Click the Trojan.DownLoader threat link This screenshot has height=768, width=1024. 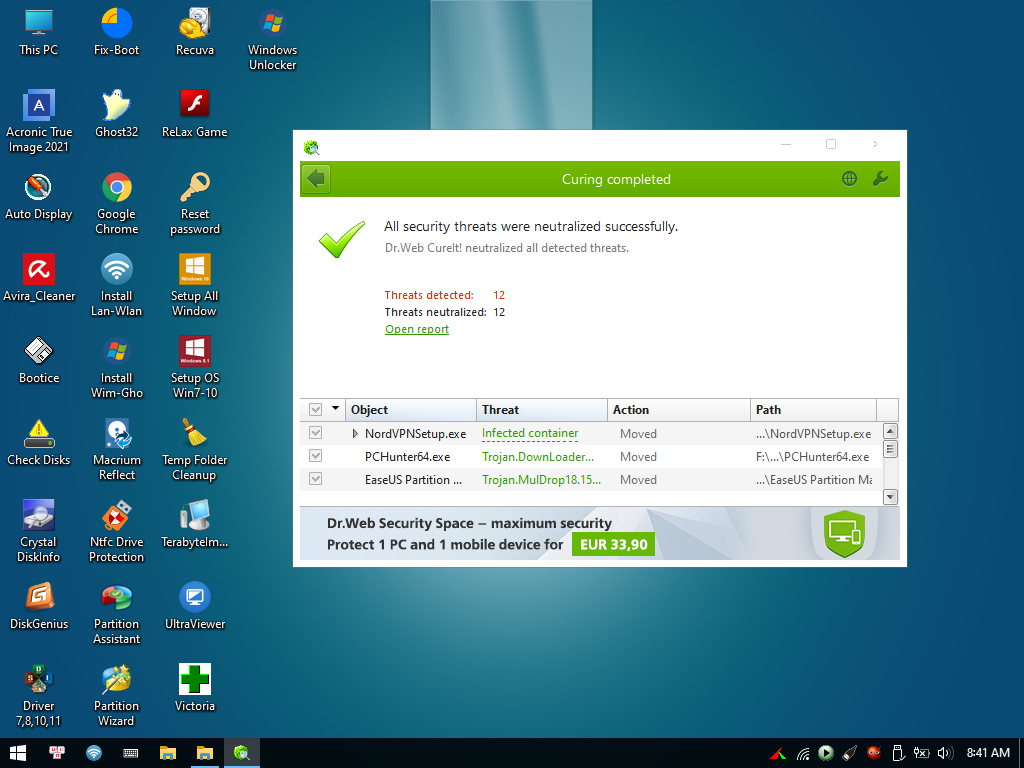(538, 456)
